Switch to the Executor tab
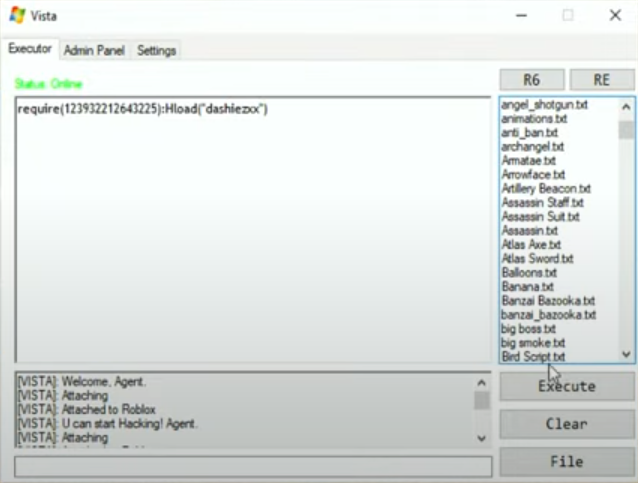Viewport: 638px width, 483px height. pyautogui.click(x=30, y=48)
